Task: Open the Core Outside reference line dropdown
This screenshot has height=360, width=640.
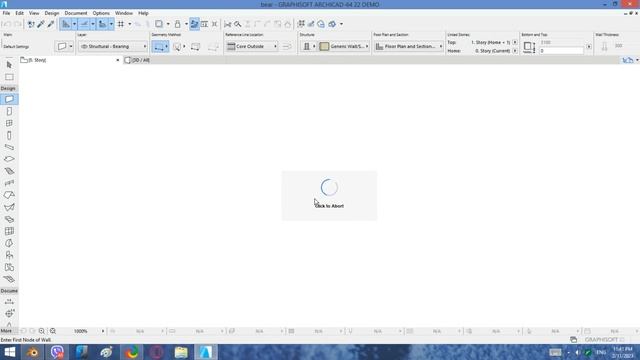Action: pyautogui.click(x=252, y=47)
